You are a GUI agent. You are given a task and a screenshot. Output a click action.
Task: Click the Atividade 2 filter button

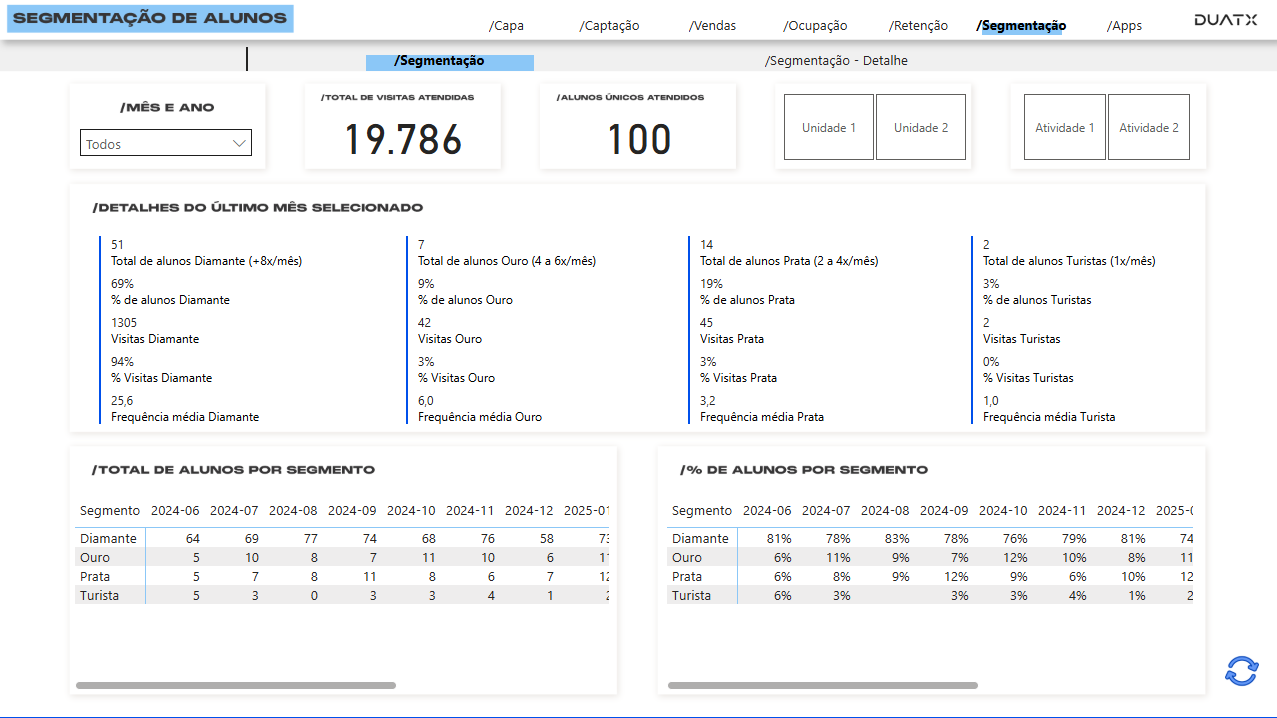1148,127
